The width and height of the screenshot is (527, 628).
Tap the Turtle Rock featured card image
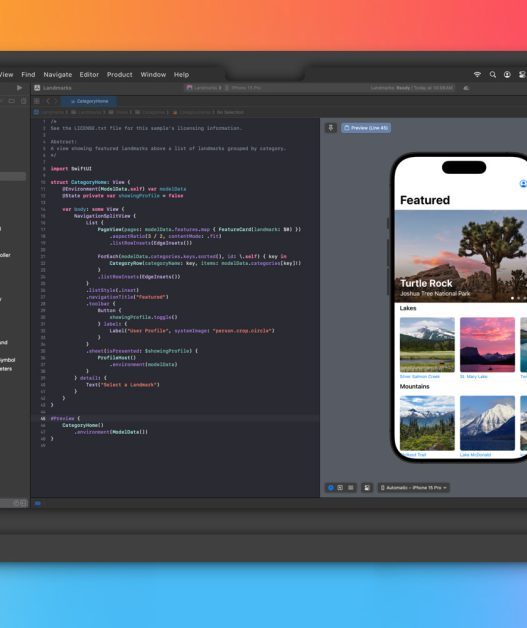[461, 256]
